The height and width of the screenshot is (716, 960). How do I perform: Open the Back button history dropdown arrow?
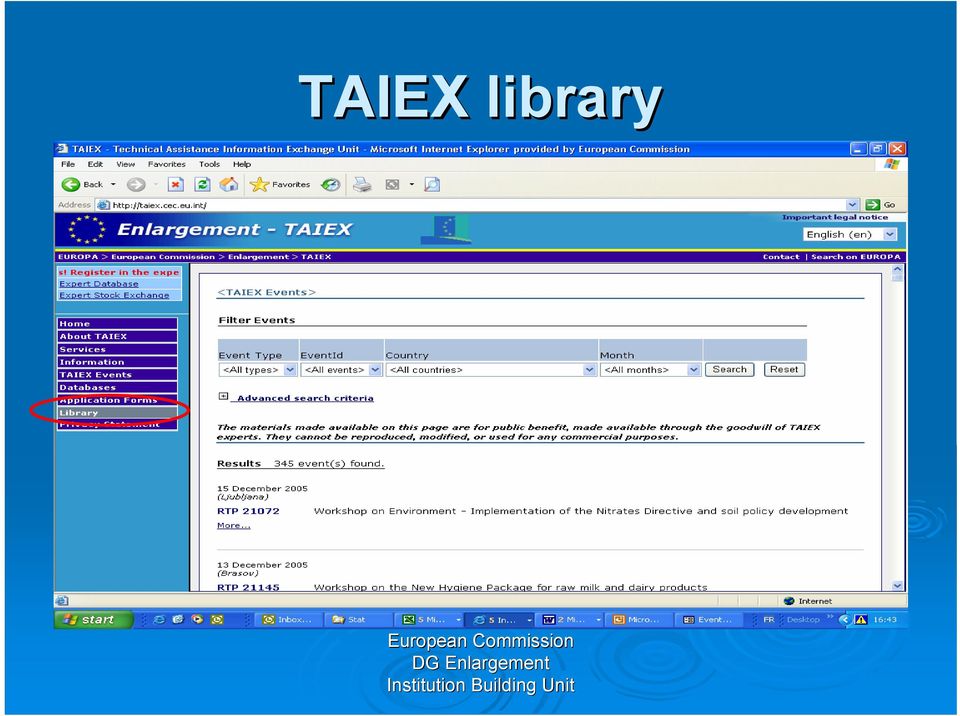113,184
